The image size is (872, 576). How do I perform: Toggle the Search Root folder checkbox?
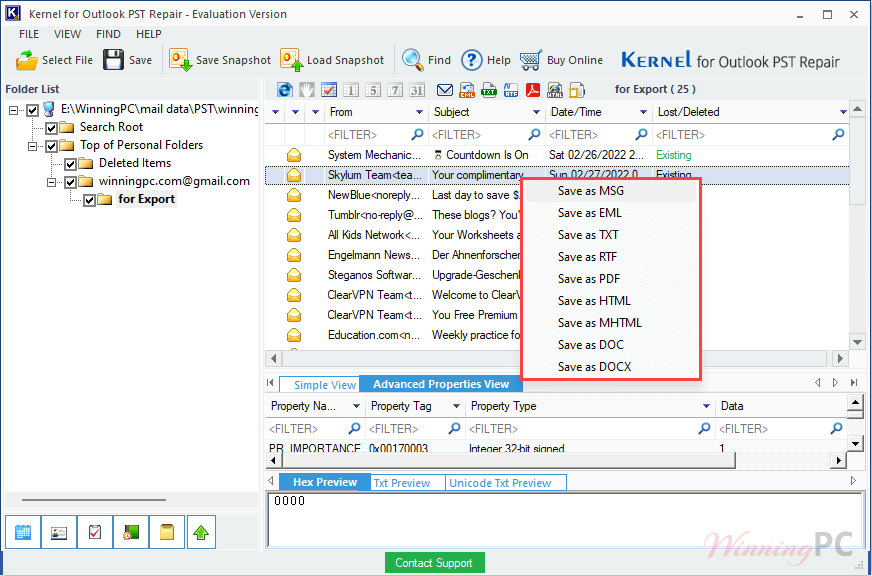tap(51, 128)
